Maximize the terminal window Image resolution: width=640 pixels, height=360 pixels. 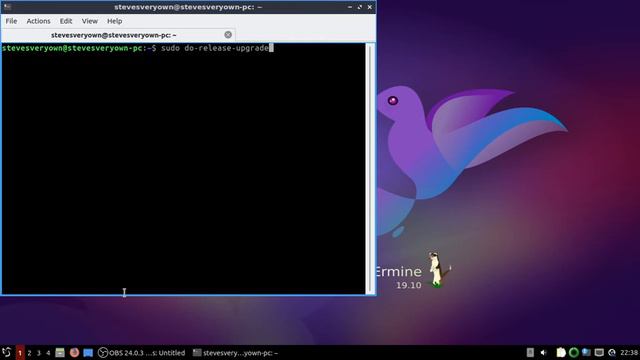(360, 7)
